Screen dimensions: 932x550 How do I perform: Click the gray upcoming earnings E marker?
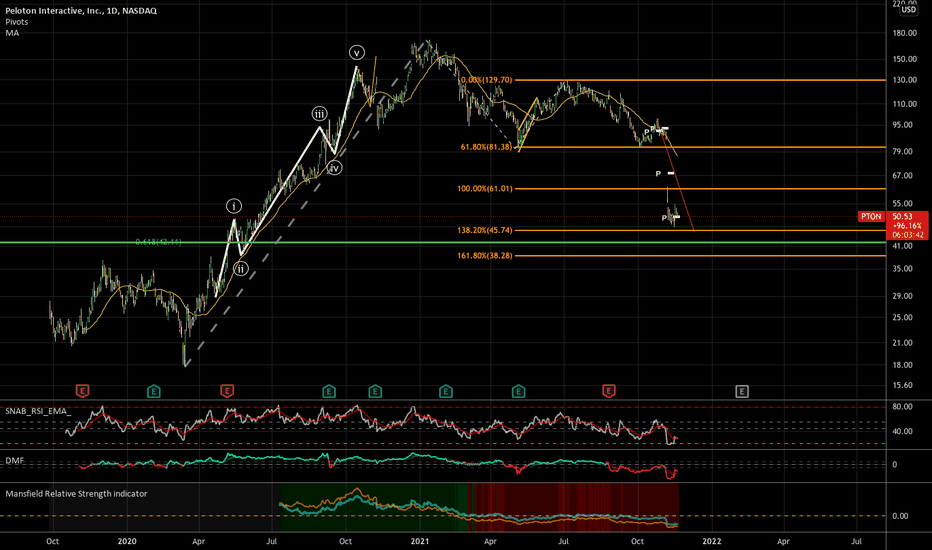[742, 391]
